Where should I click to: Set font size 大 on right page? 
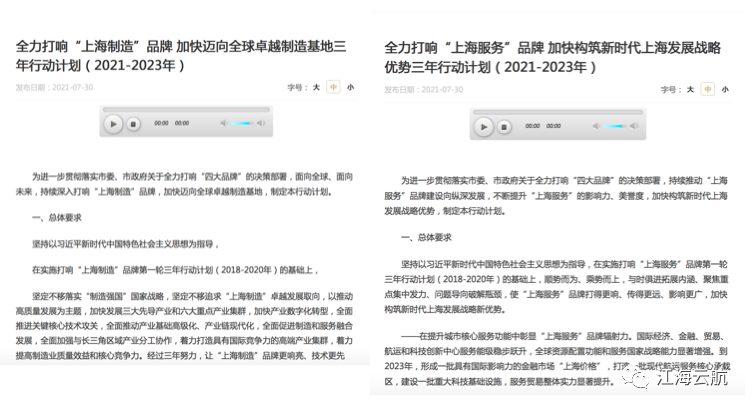690,89
